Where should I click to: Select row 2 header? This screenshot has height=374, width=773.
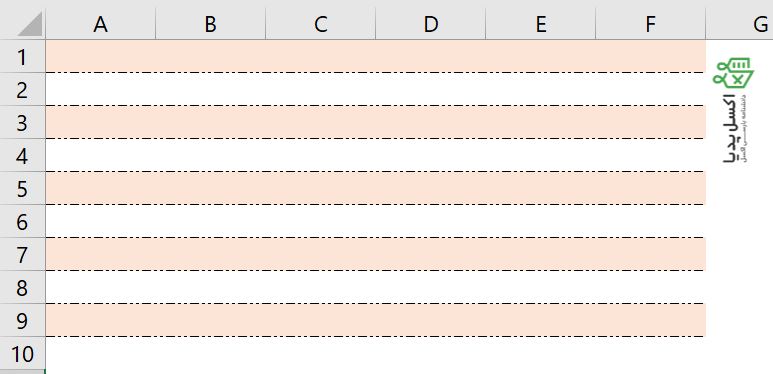[22, 89]
